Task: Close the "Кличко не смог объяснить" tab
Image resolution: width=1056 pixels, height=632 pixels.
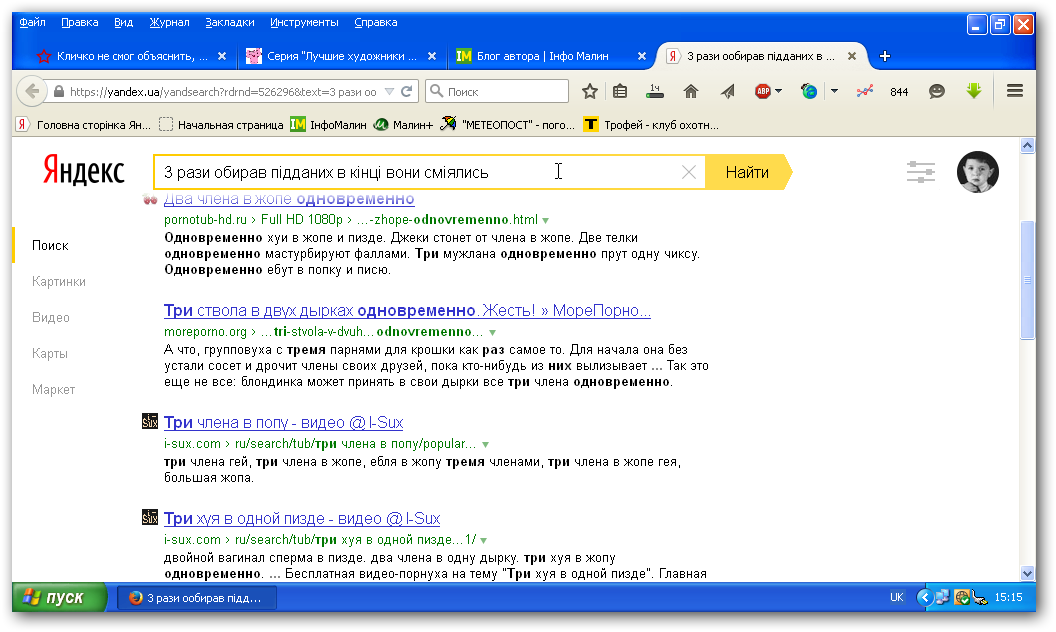Action: pos(222,56)
